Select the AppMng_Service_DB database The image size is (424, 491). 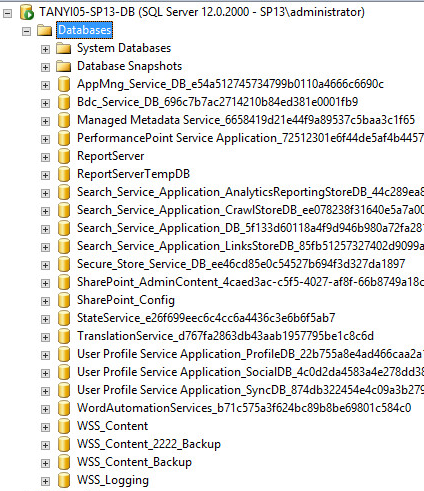pyautogui.click(x=230, y=84)
